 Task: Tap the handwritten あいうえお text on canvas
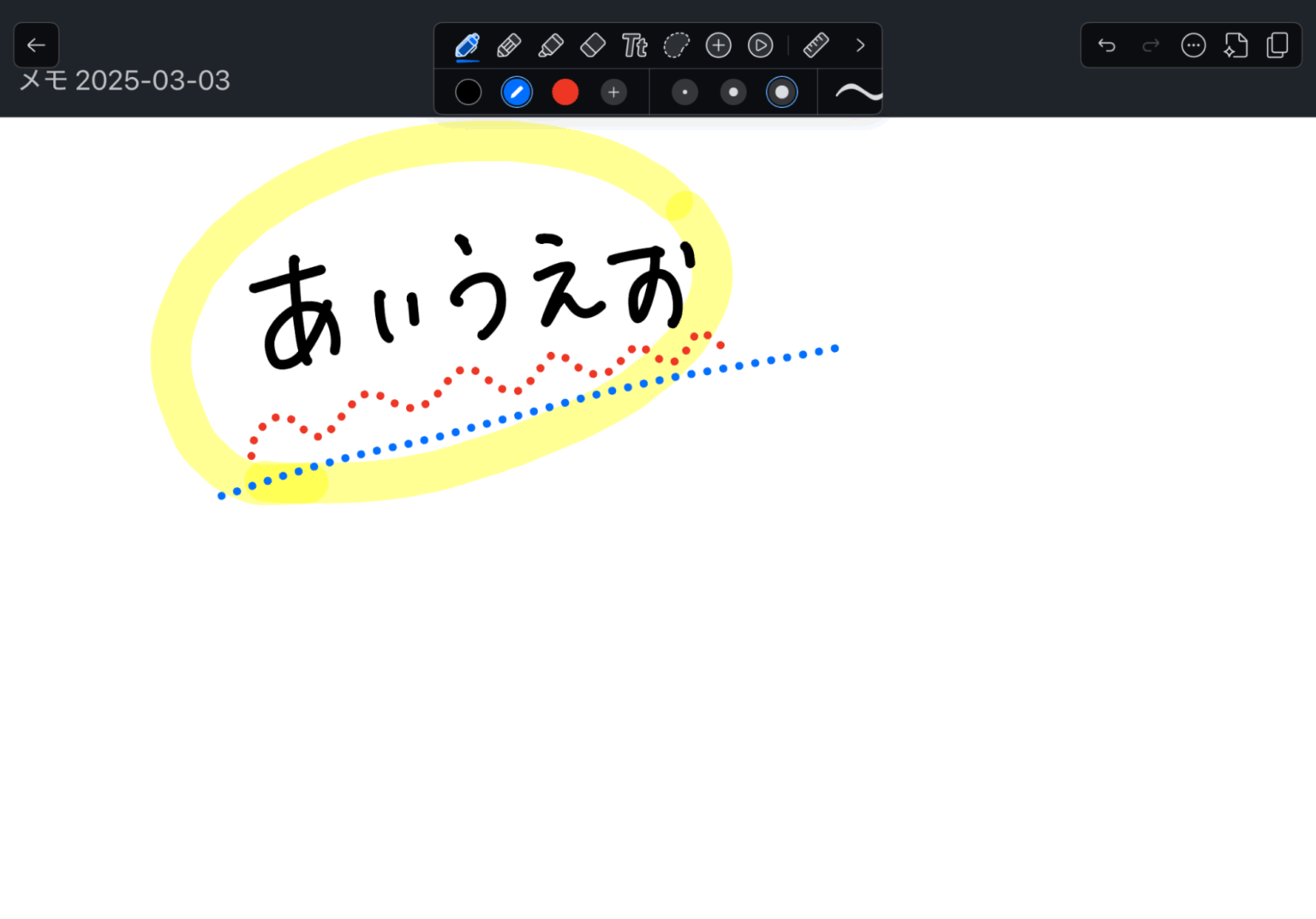[471, 300]
